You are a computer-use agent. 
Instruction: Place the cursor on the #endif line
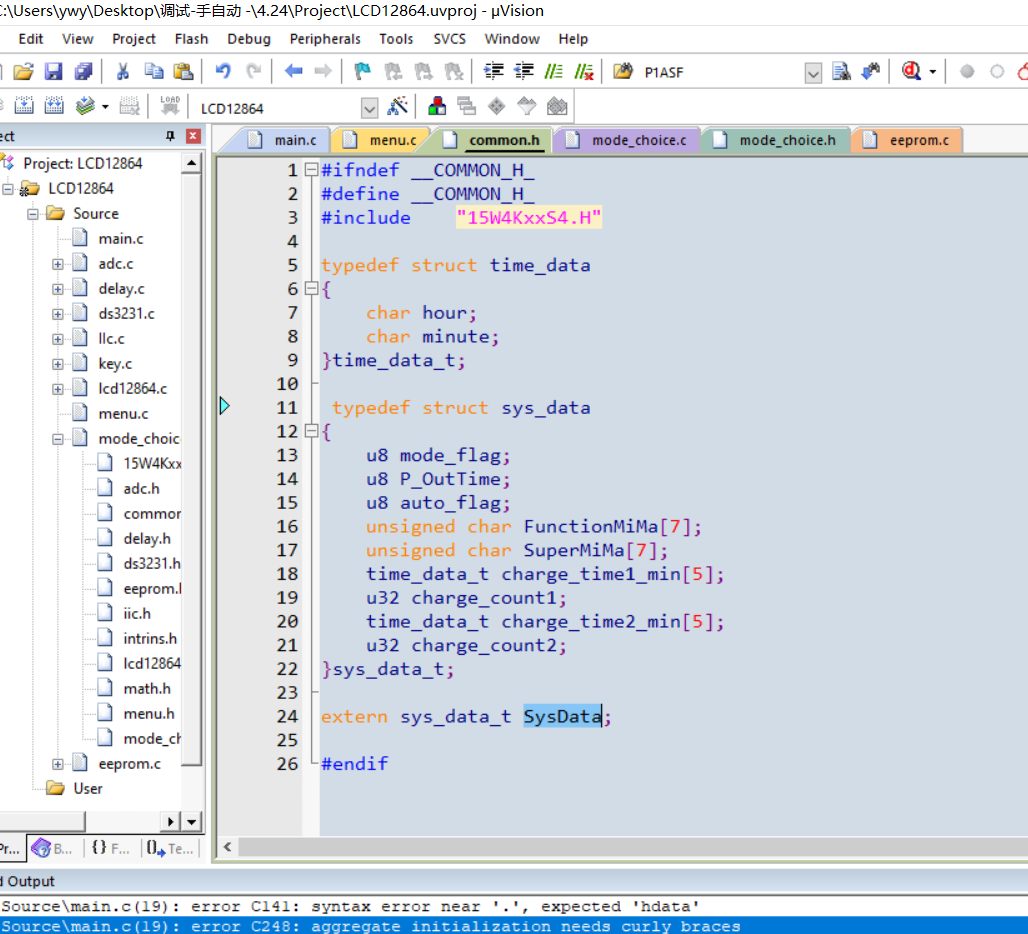354,764
